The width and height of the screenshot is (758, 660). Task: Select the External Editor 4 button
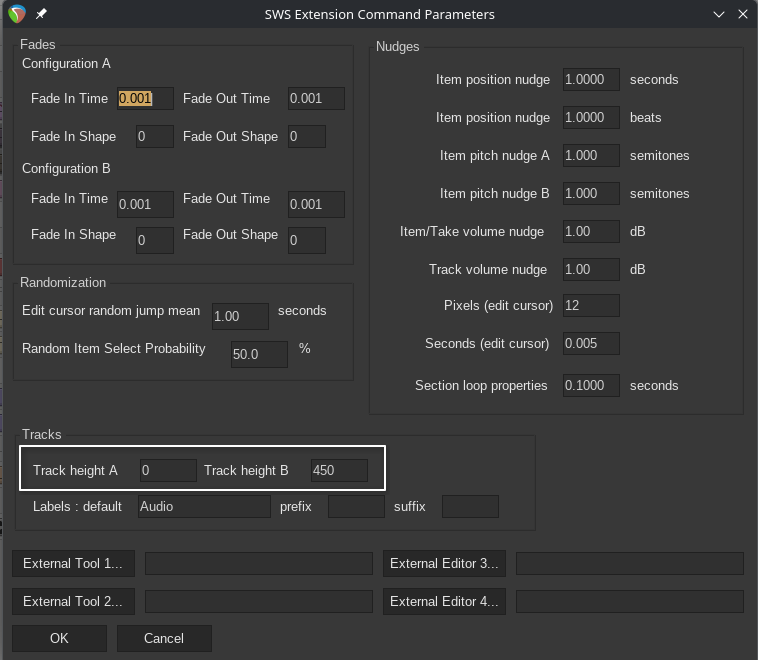pos(444,601)
